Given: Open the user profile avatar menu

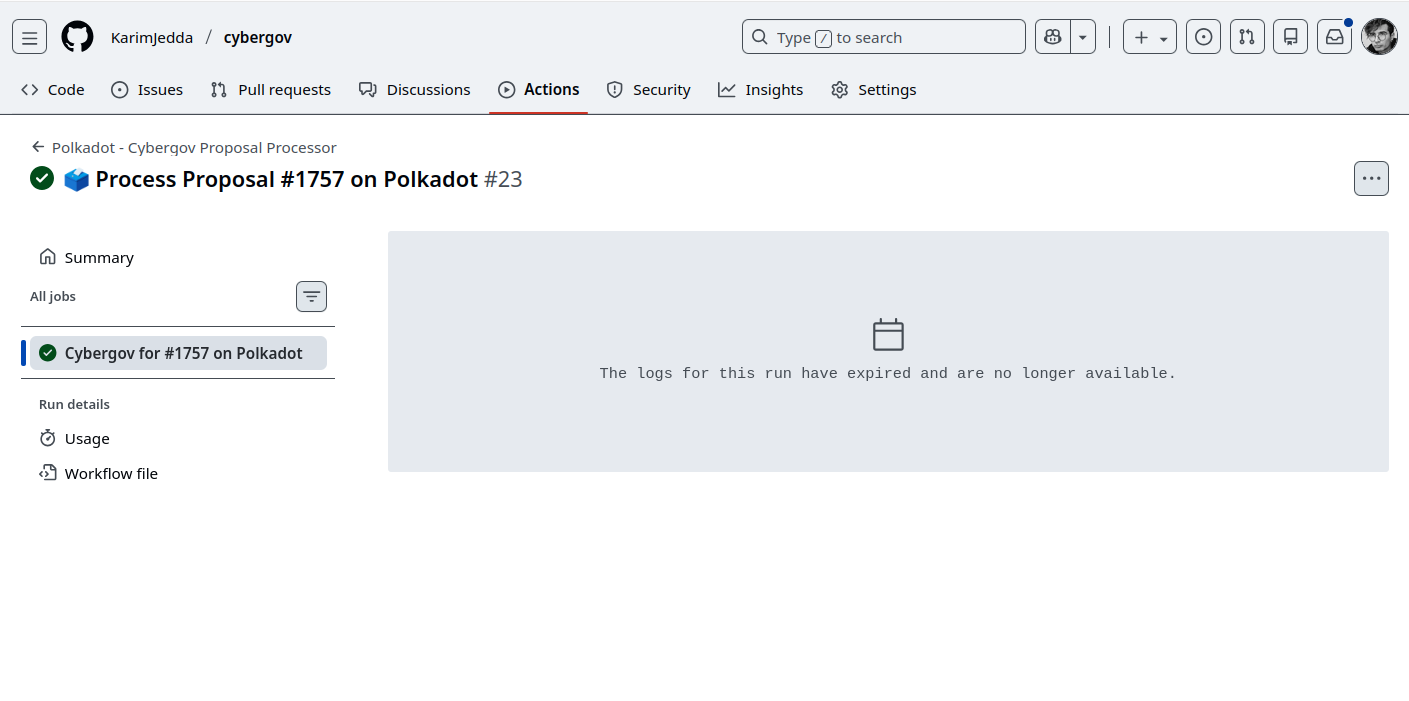Looking at the screenshot, I should pyautogui.click(x=1379, y=37).
